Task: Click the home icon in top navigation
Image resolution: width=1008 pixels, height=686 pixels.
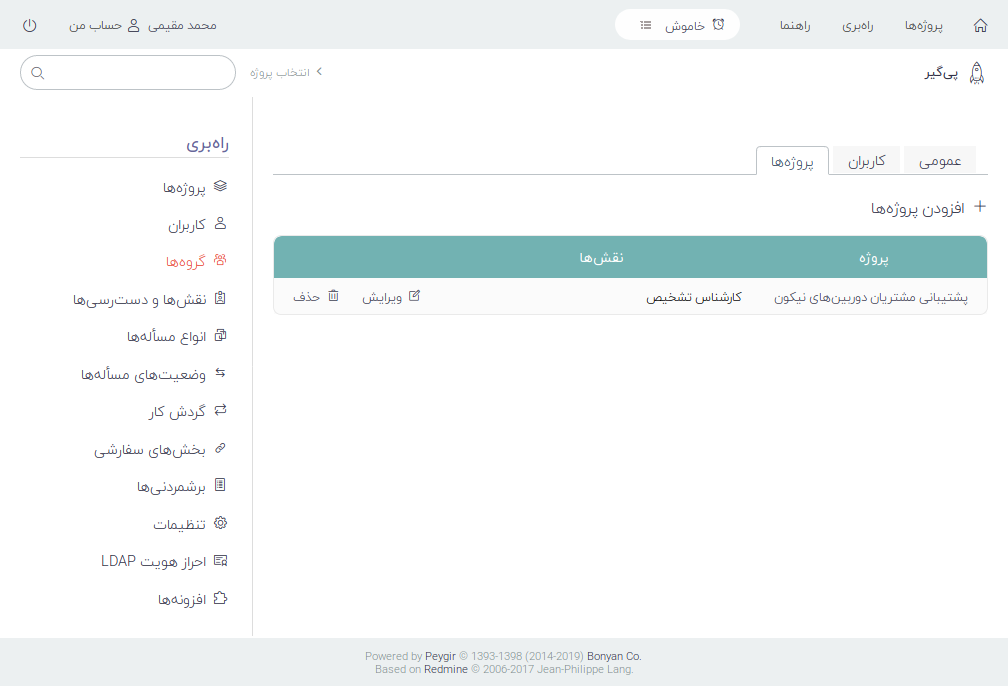Action: click(980, 25)
